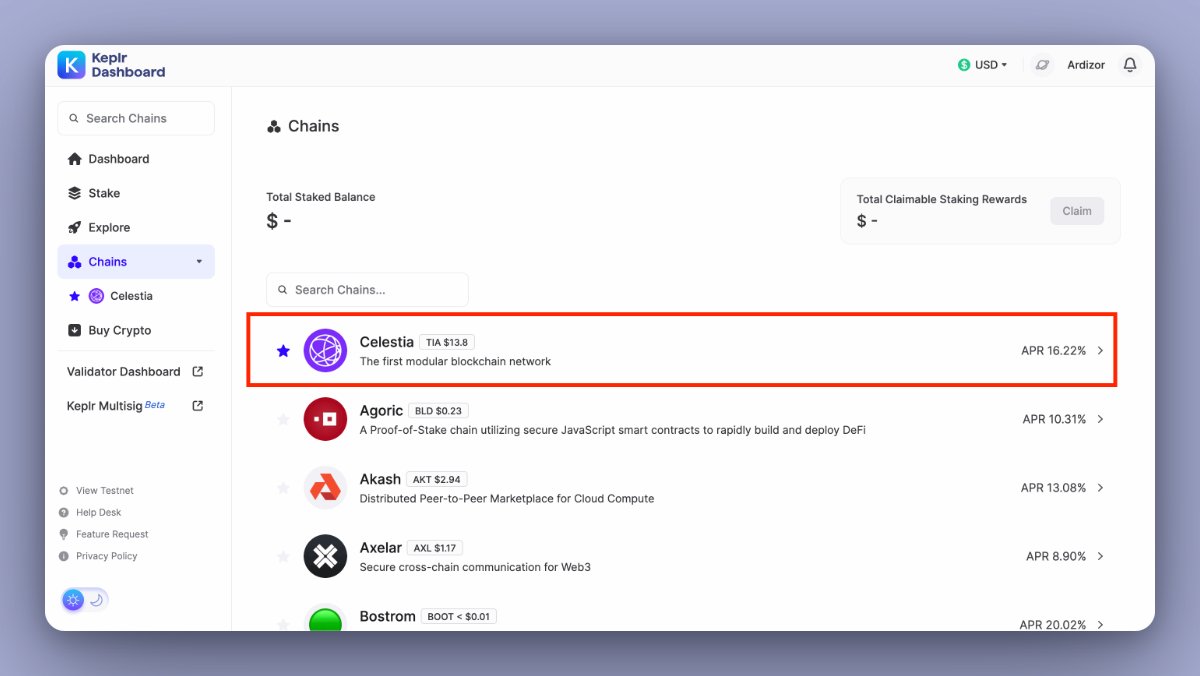Click the AXL $1.17 price tag
1200x676 pixels.
[435, 548]
